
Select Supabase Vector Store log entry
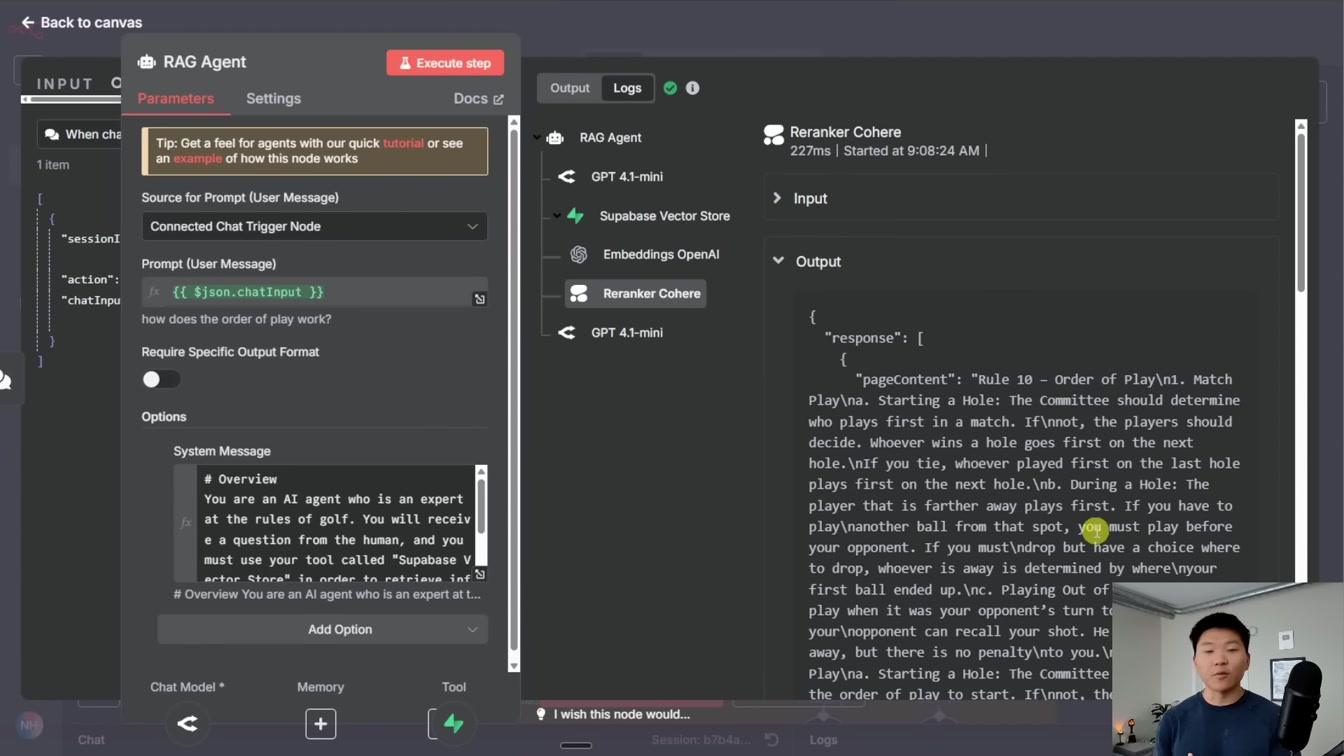(x=664, y=216)
